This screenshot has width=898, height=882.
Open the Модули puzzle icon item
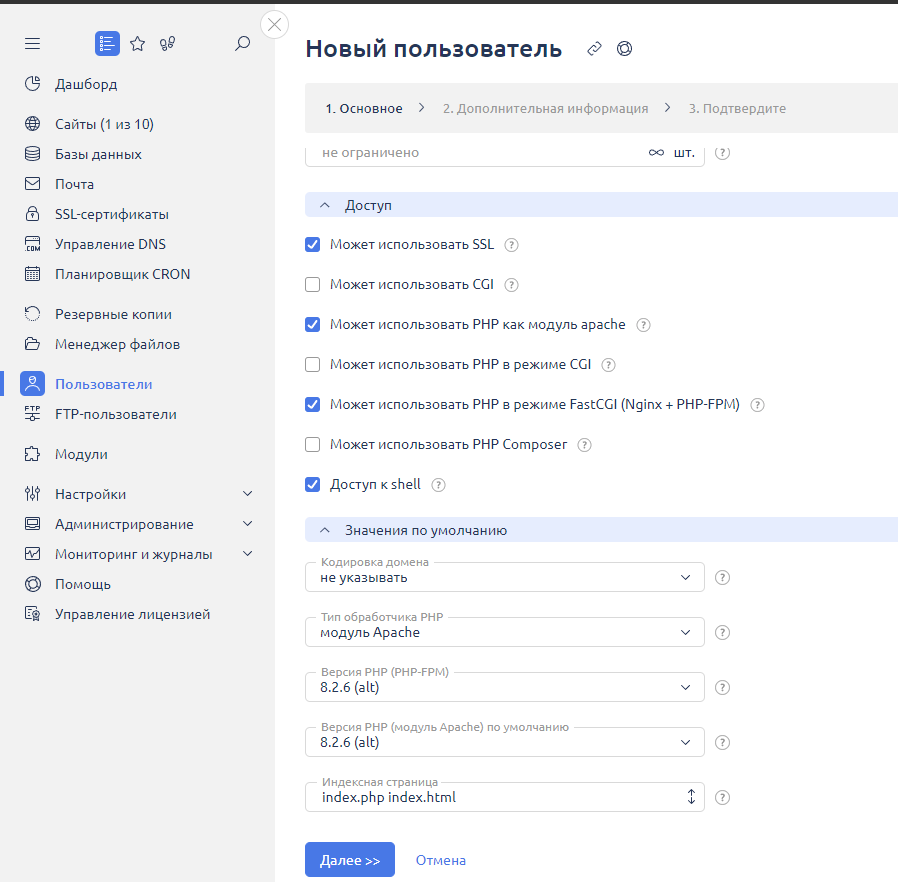click(x=33, y=454)
